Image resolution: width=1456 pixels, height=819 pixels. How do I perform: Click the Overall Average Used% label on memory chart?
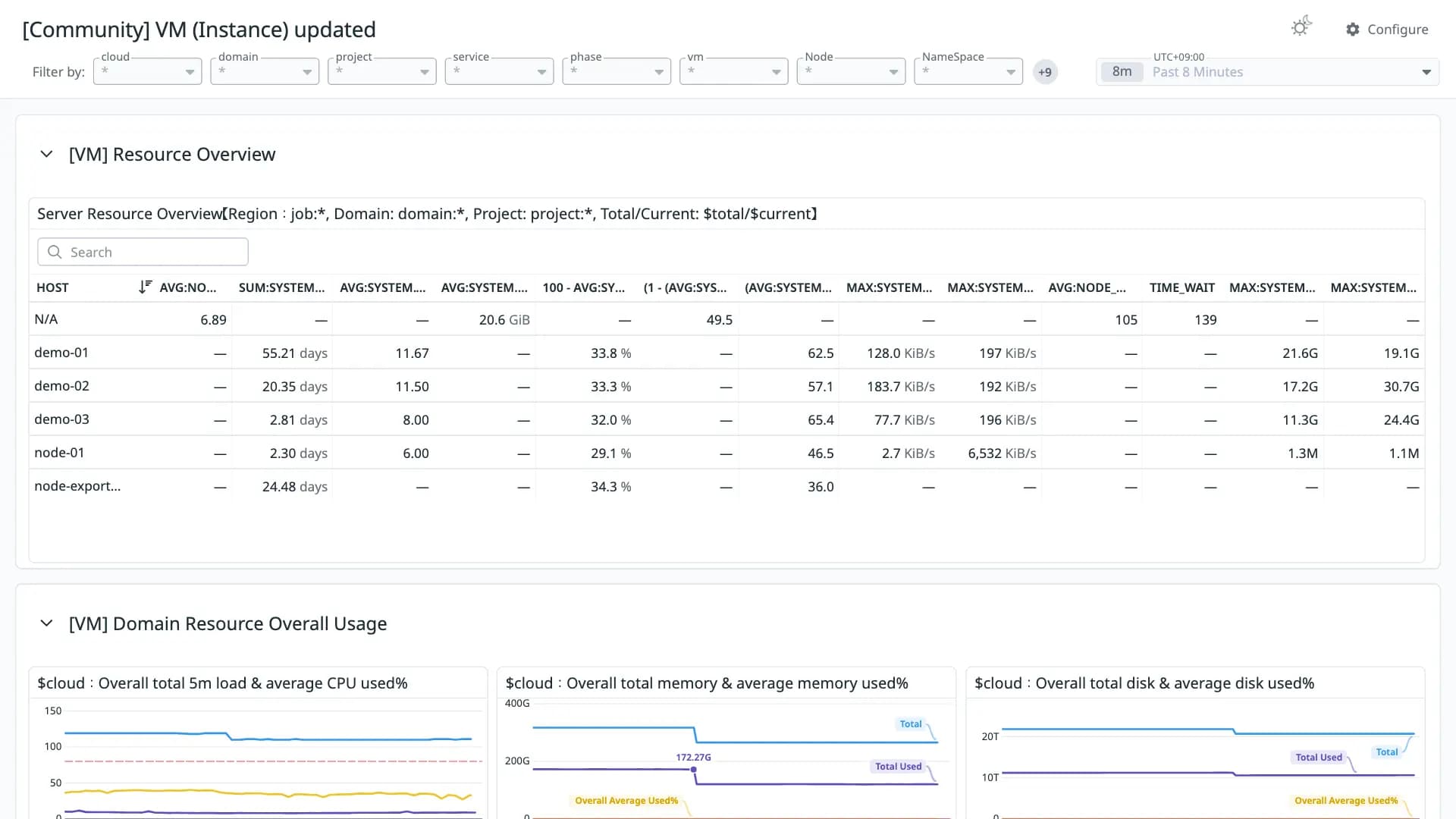[x=626, y=801]
